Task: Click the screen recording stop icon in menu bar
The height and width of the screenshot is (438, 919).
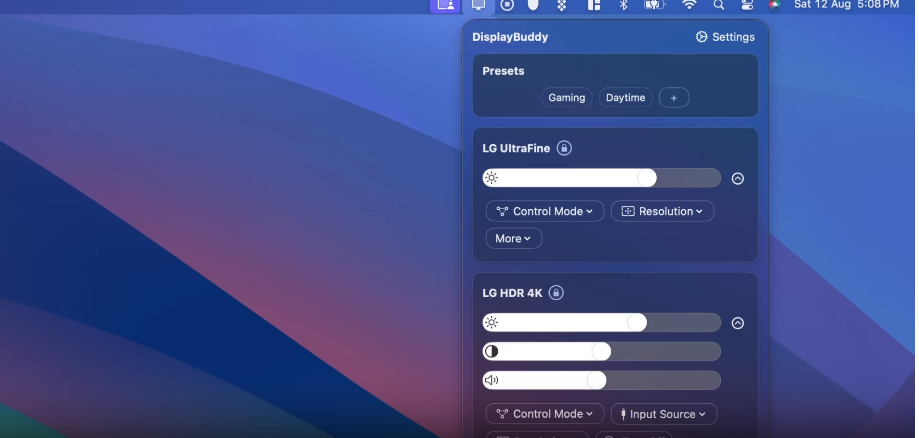Action: click(507, 5)
